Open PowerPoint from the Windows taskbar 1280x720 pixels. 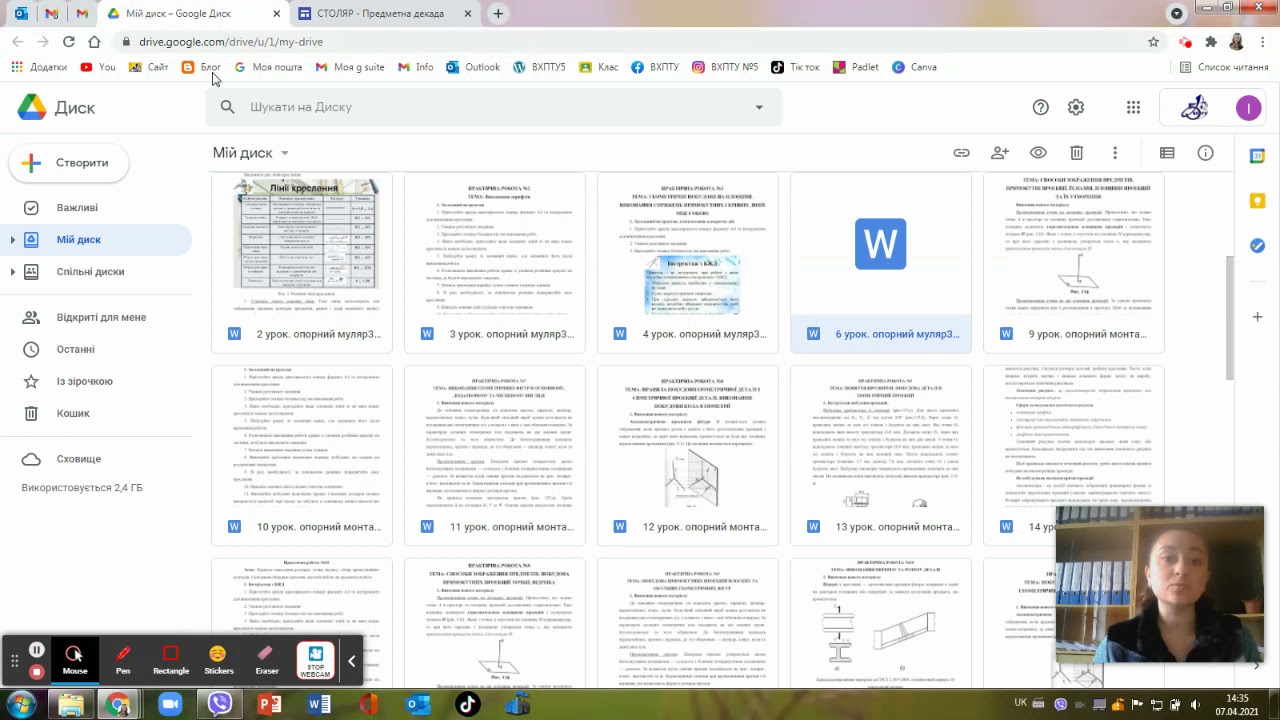click(x=270, y=705)
